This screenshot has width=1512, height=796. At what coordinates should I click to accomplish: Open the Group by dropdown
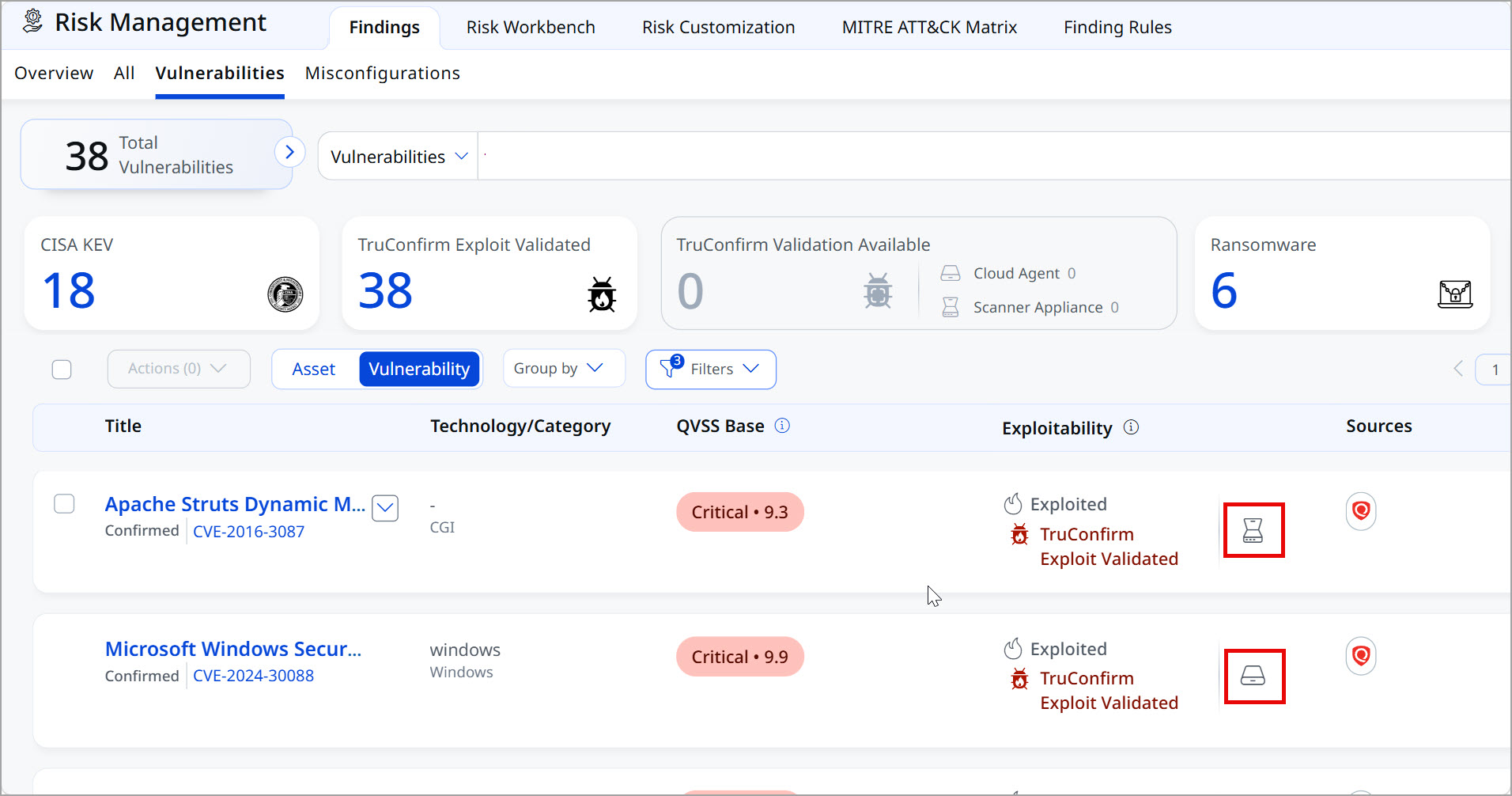click(564, 369)
